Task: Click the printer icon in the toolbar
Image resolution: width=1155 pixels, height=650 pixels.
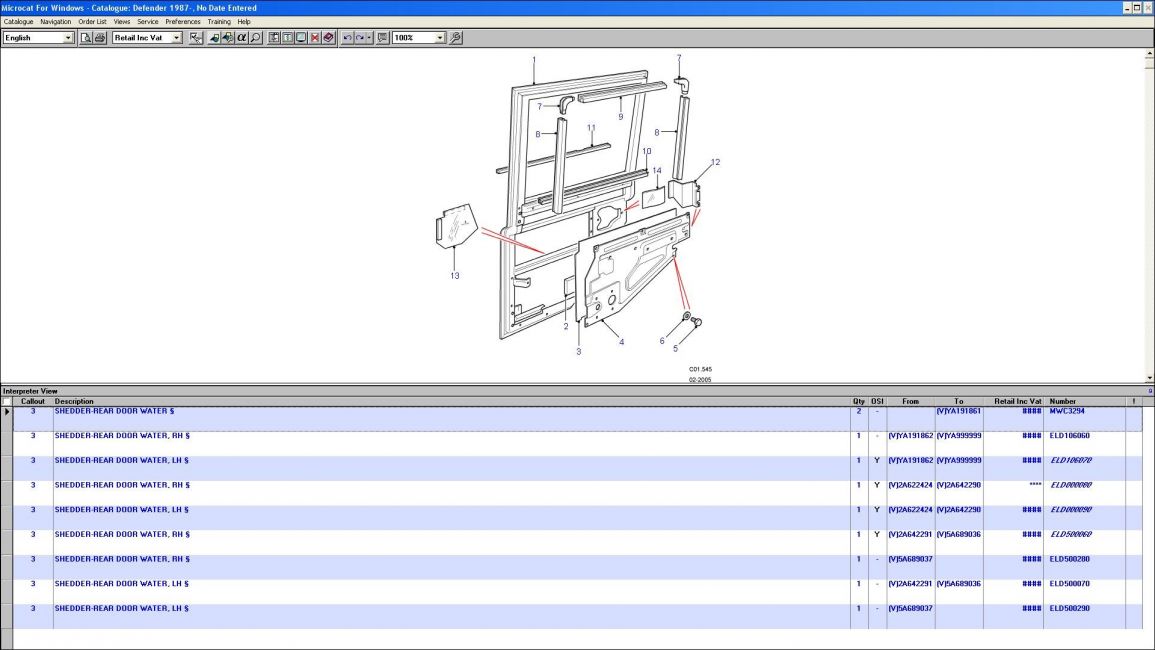Action: pyautogui.click(x=99, y=38)
